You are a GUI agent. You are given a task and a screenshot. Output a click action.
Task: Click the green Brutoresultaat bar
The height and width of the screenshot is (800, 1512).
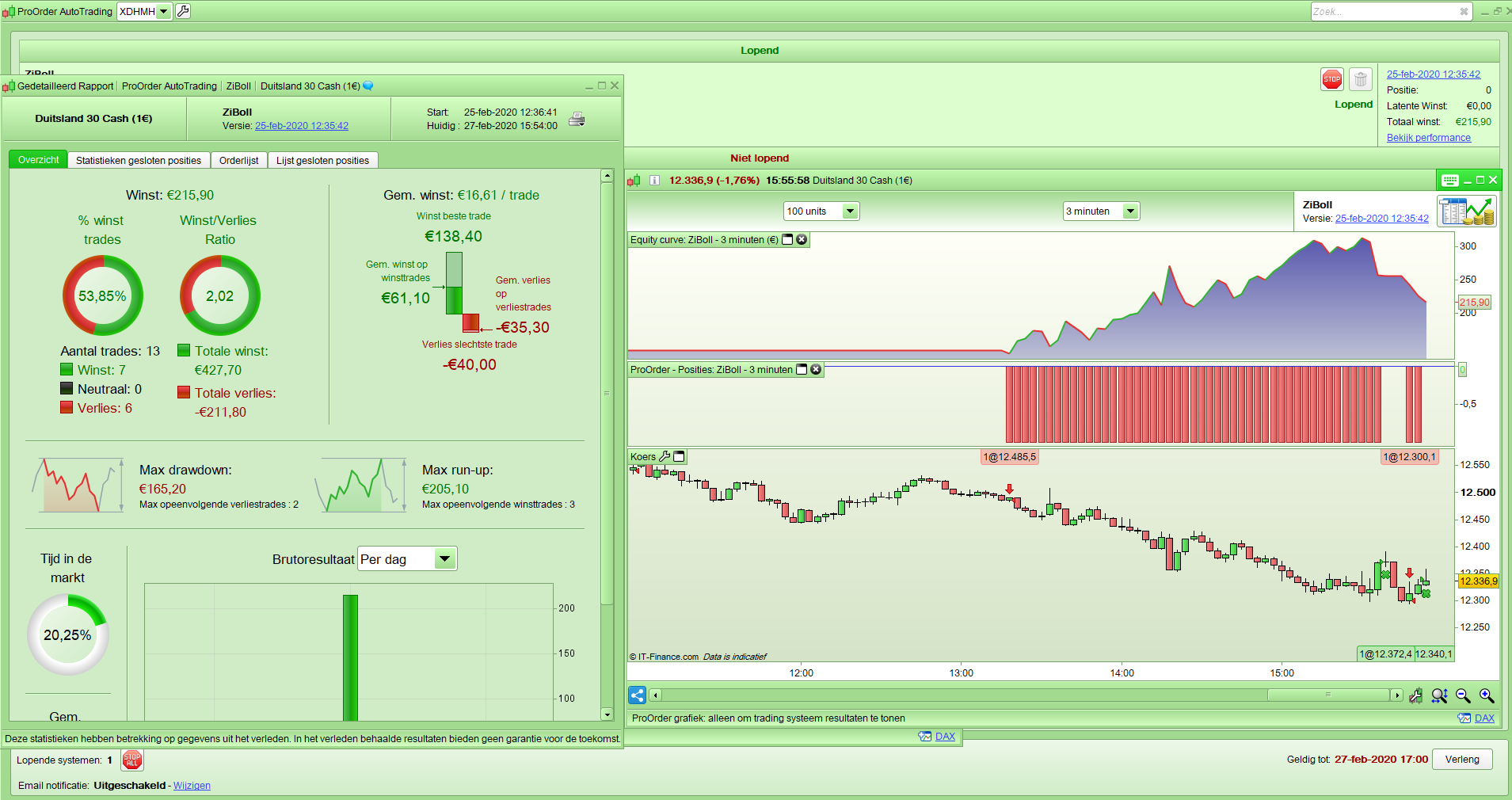350,658
